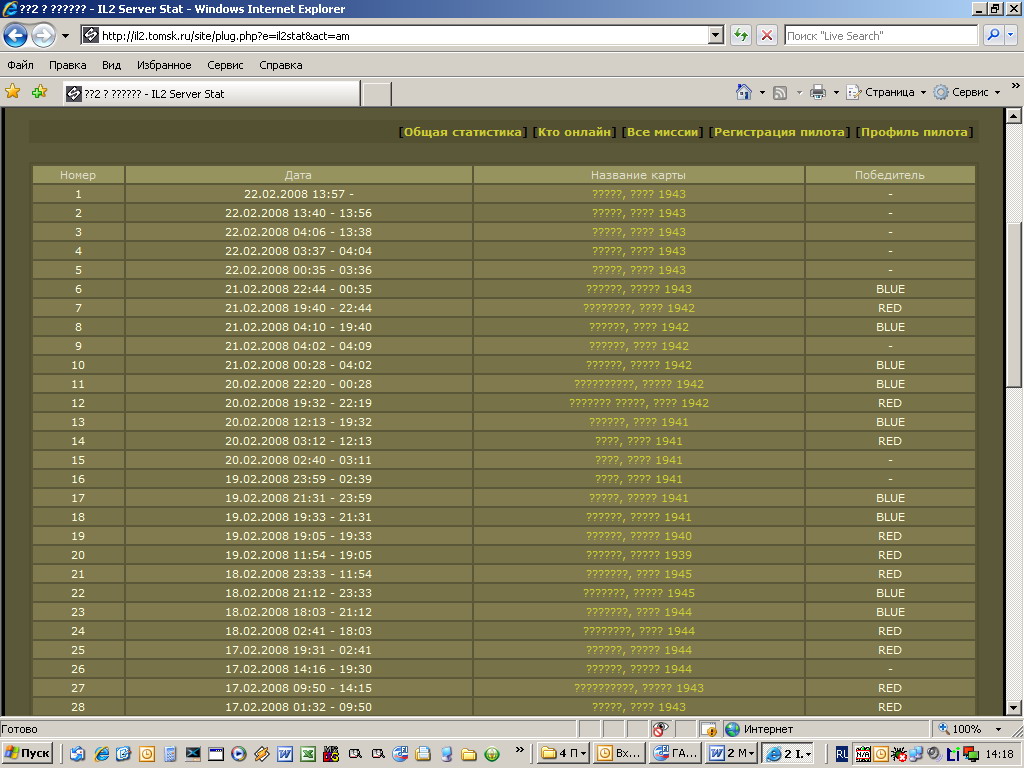Click the Print icon in toolbar
Viewport: 1024px width, 768px height.
pyautogui.click(x=817, y=92)
